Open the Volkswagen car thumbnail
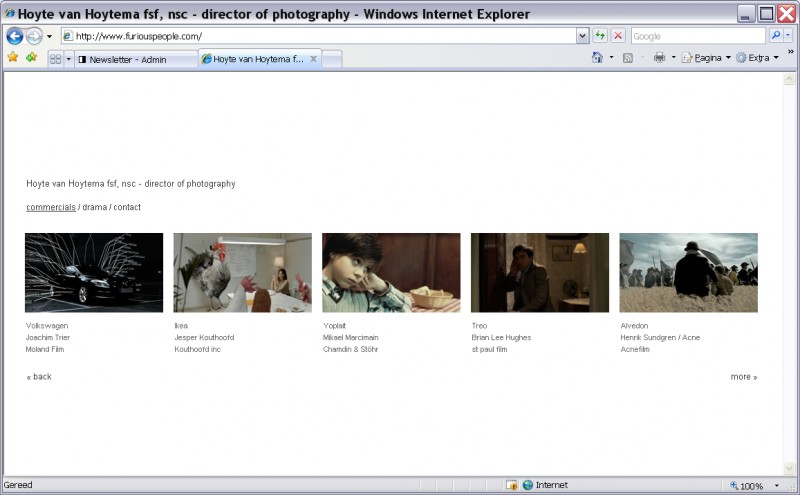 click(x=94, y=273)
